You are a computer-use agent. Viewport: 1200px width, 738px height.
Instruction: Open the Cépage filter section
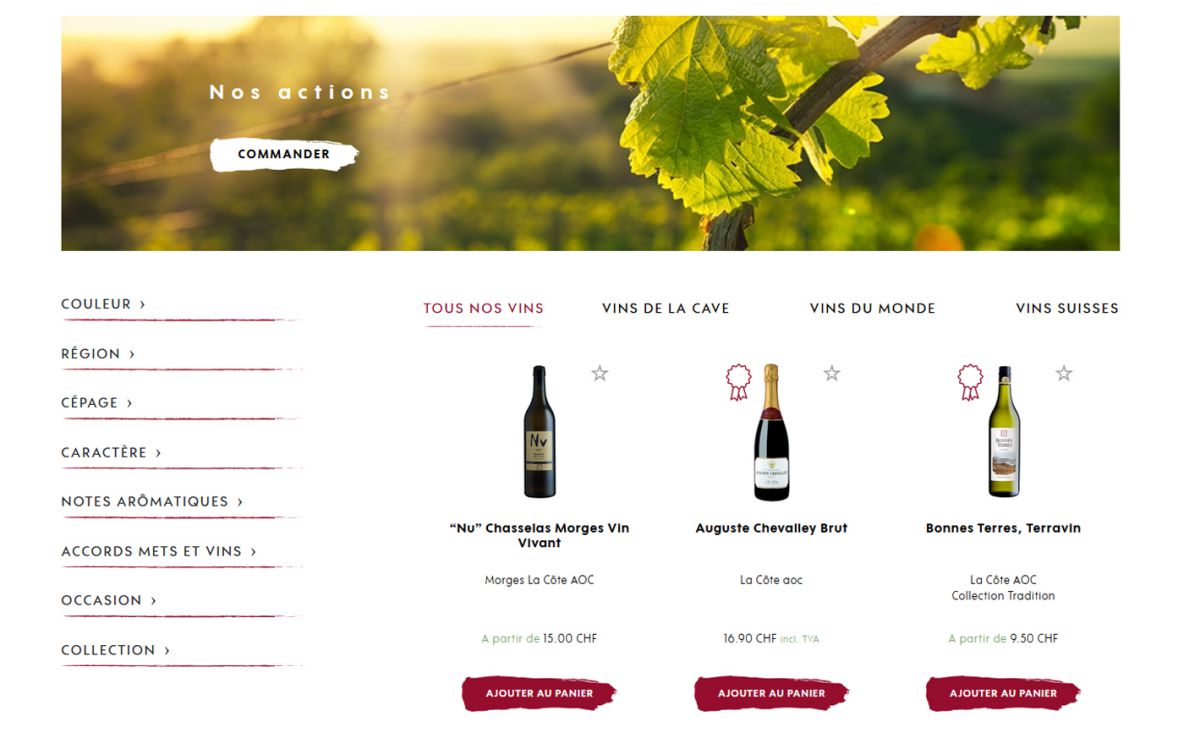click(97, 403)
